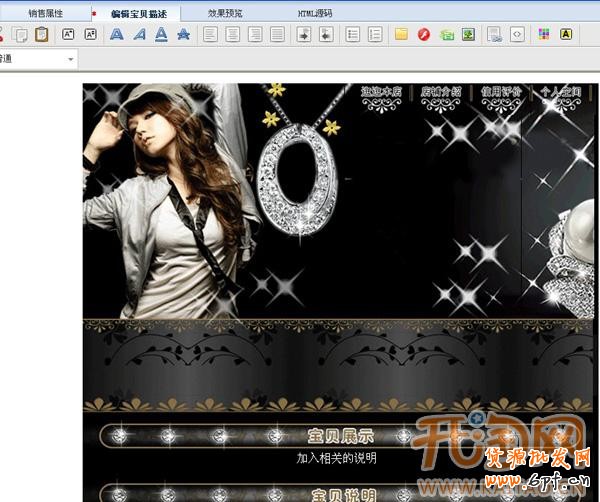
Task: Insert a picture using image icon
Action: [468, 35]
